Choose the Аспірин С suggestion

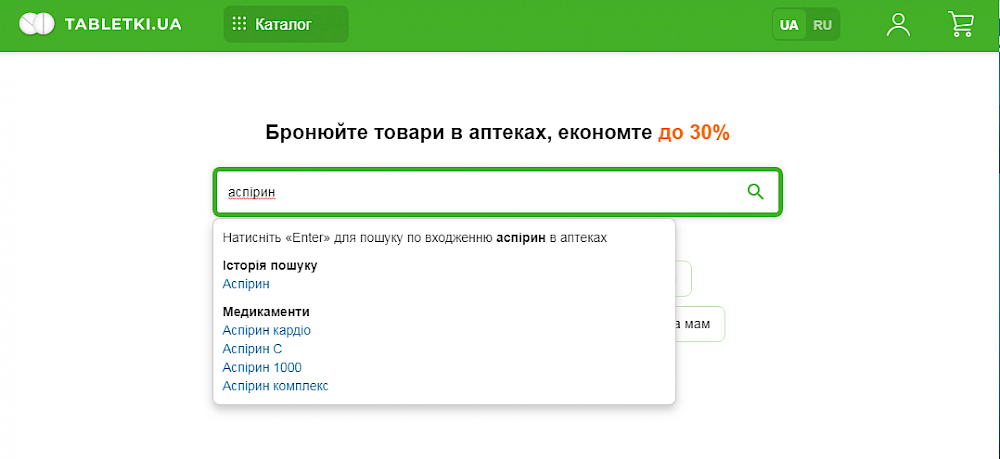[252, 349]
